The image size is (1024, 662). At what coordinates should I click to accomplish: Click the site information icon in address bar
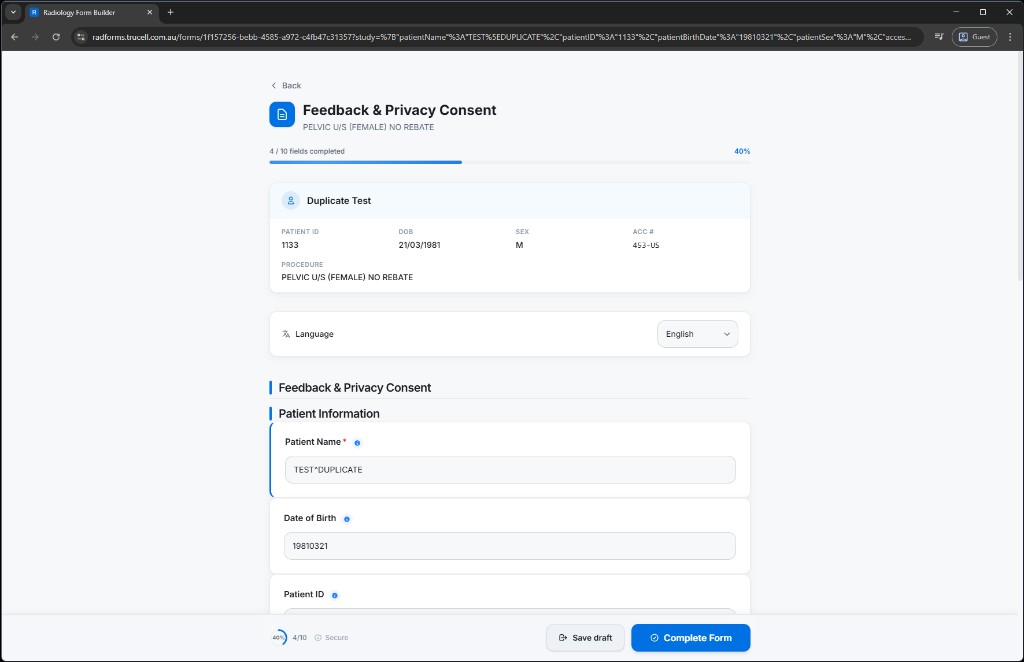pyautogui.click(x=81, y=37)
